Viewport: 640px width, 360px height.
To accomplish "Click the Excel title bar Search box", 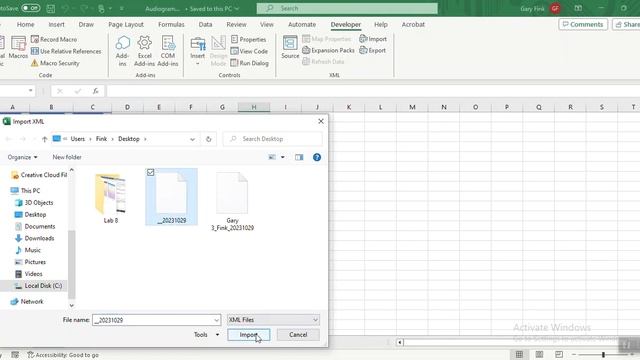I will point(347,8).
